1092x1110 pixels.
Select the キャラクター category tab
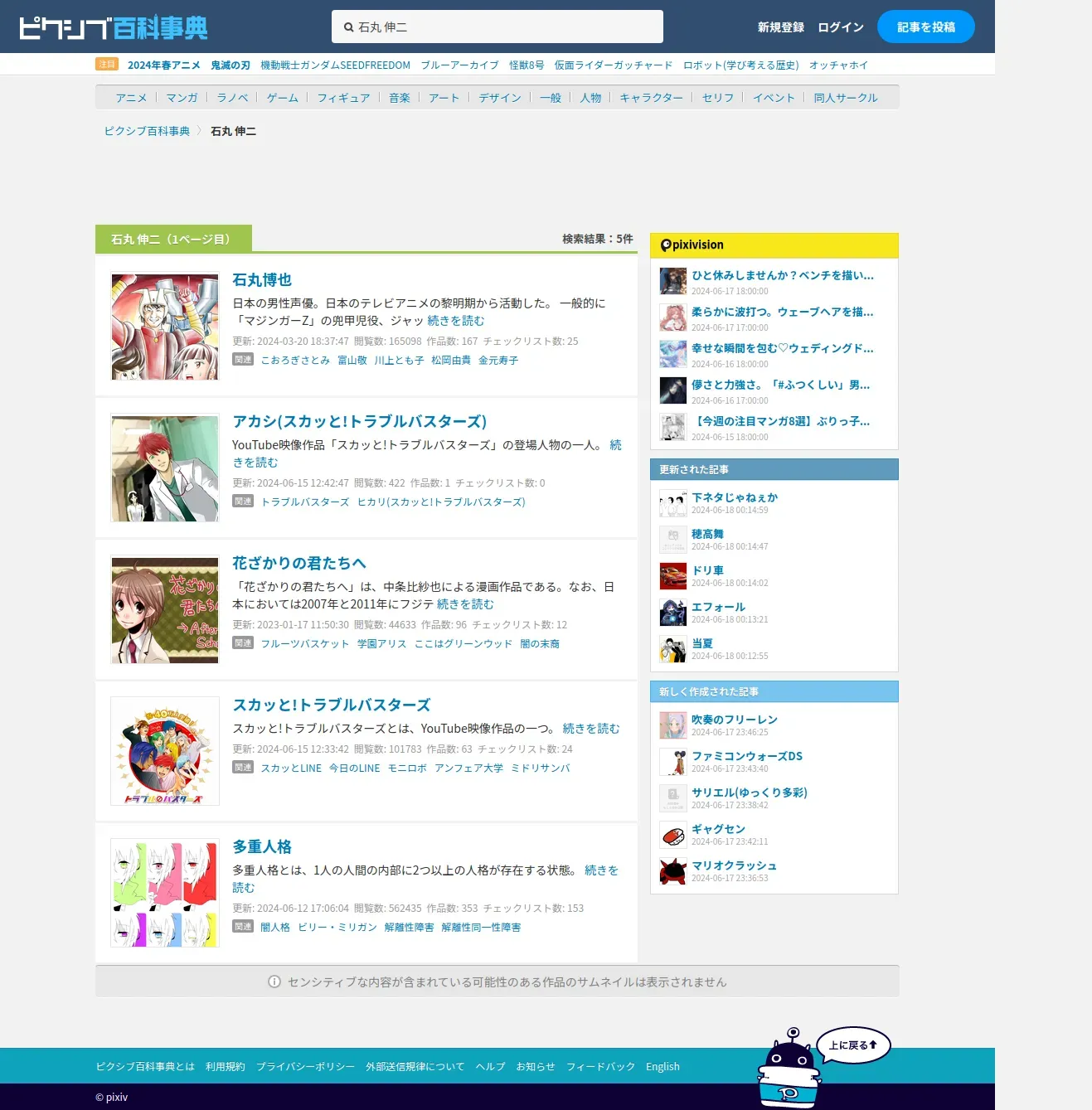652,98
